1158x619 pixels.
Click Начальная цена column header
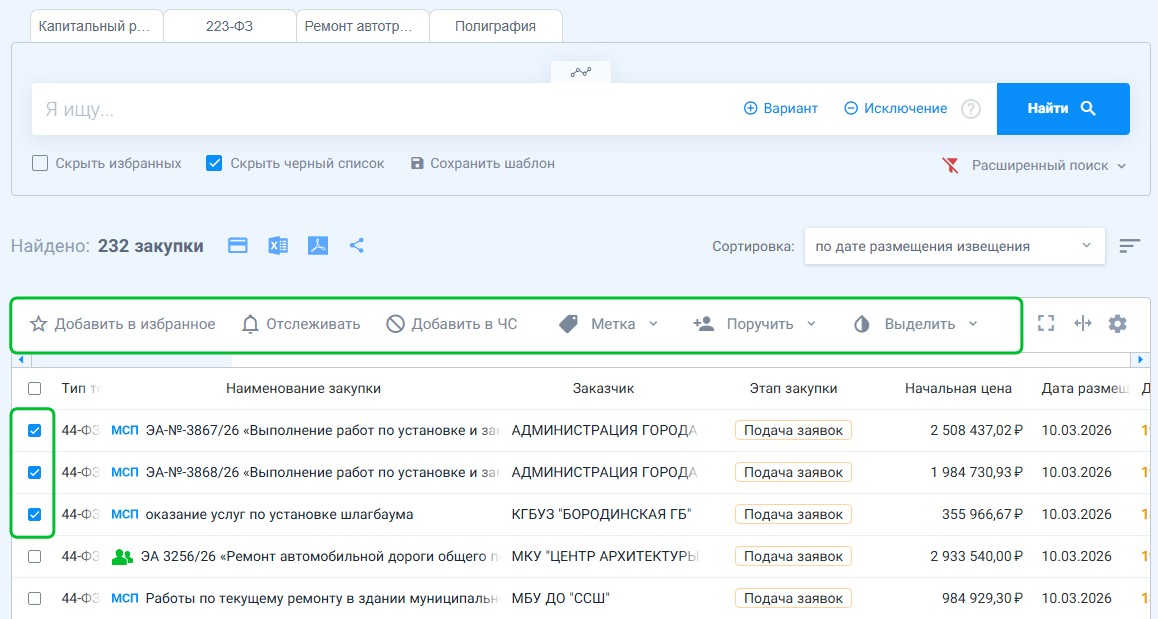pos(959,389)
